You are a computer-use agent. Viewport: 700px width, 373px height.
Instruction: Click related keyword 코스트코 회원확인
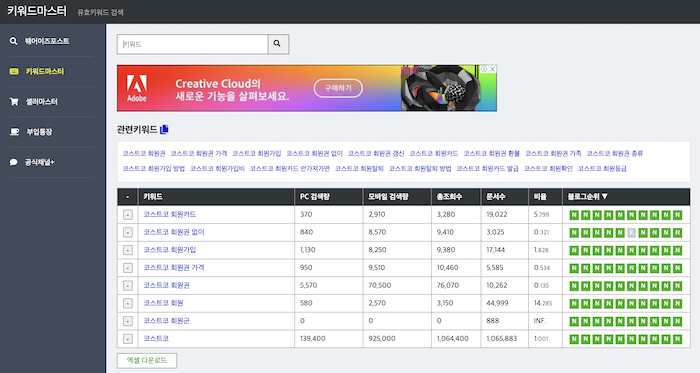[548, 169]
